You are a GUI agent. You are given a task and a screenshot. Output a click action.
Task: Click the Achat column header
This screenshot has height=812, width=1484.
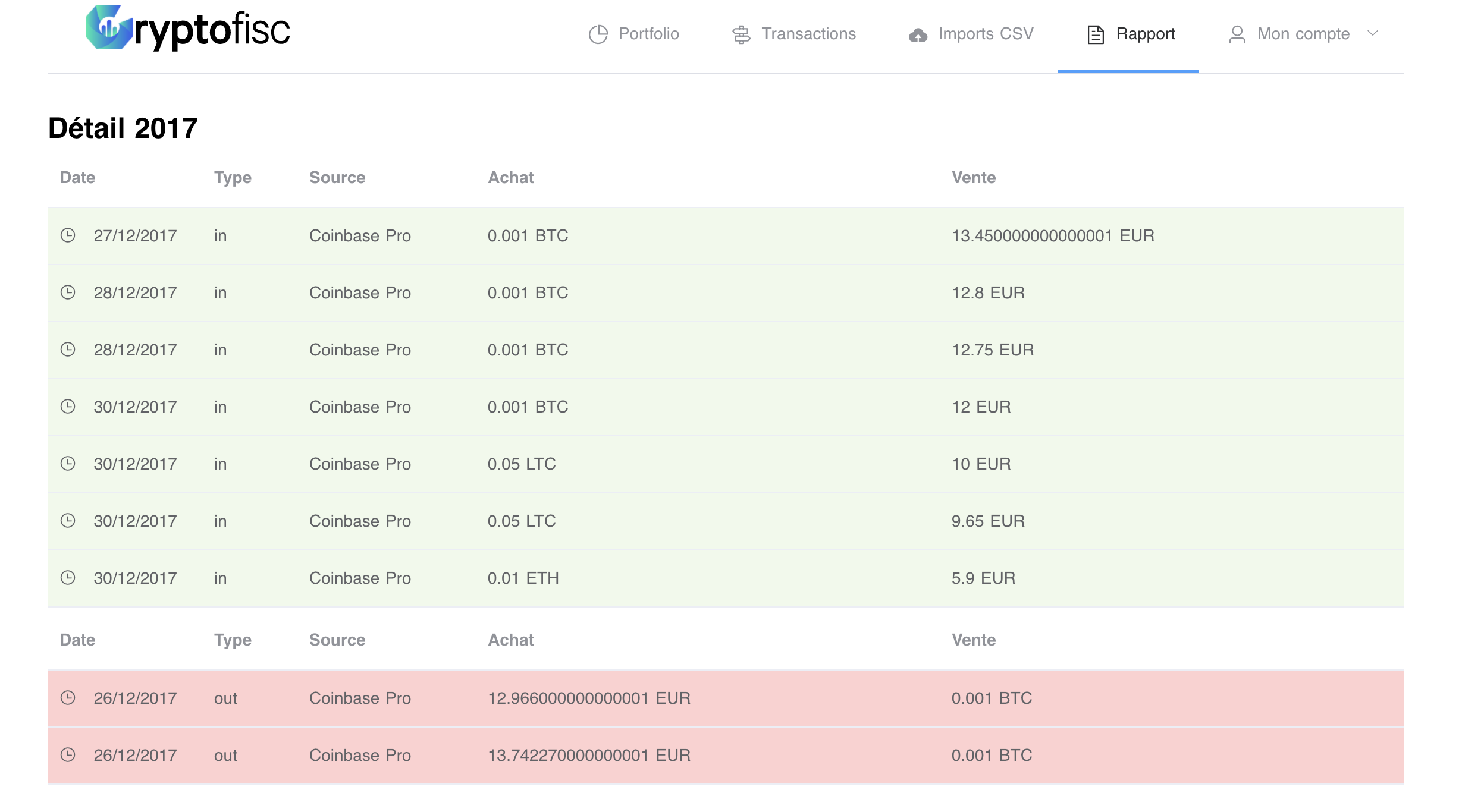coord(510,177)
